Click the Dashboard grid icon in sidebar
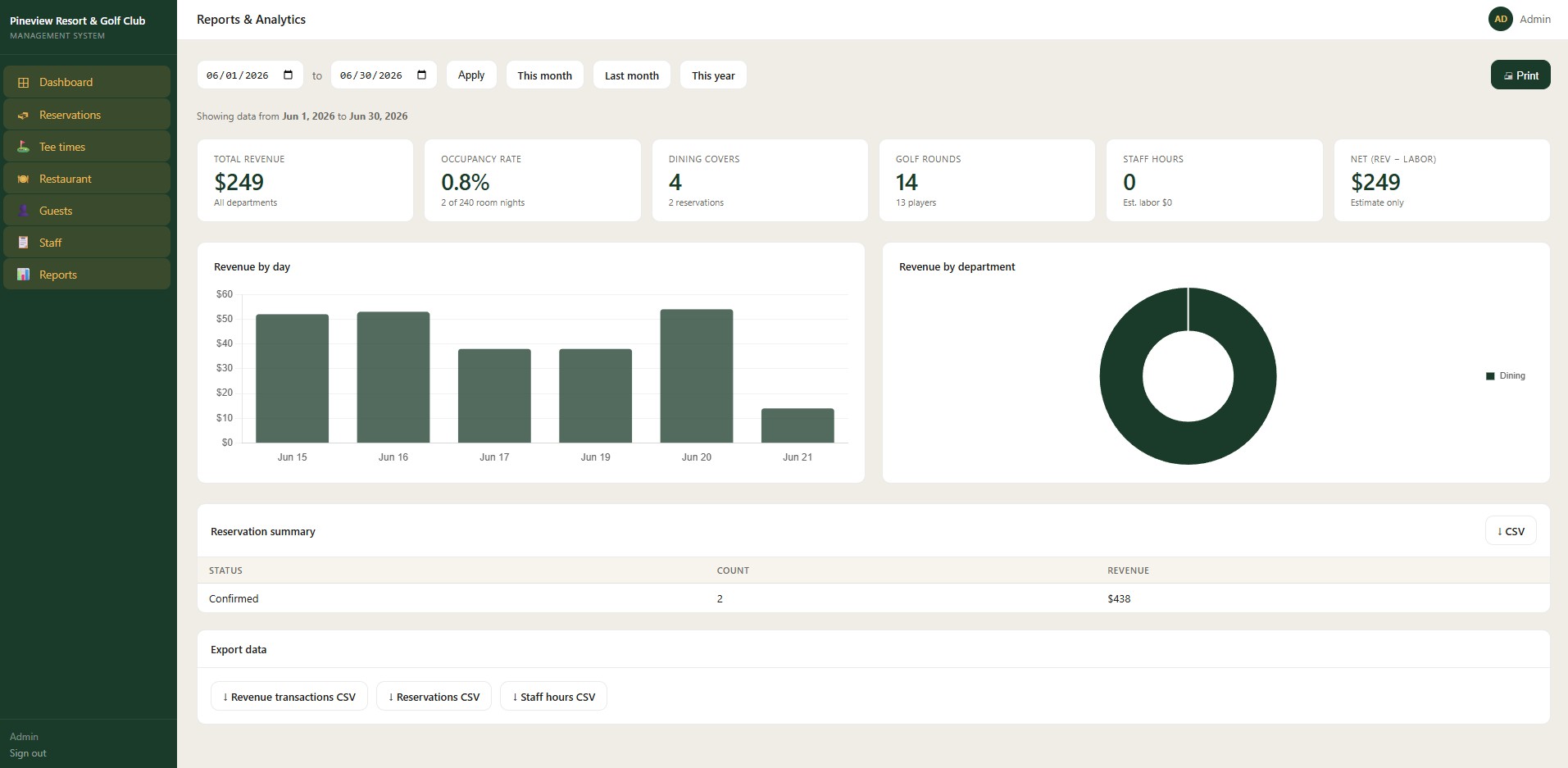 [23, 82]
